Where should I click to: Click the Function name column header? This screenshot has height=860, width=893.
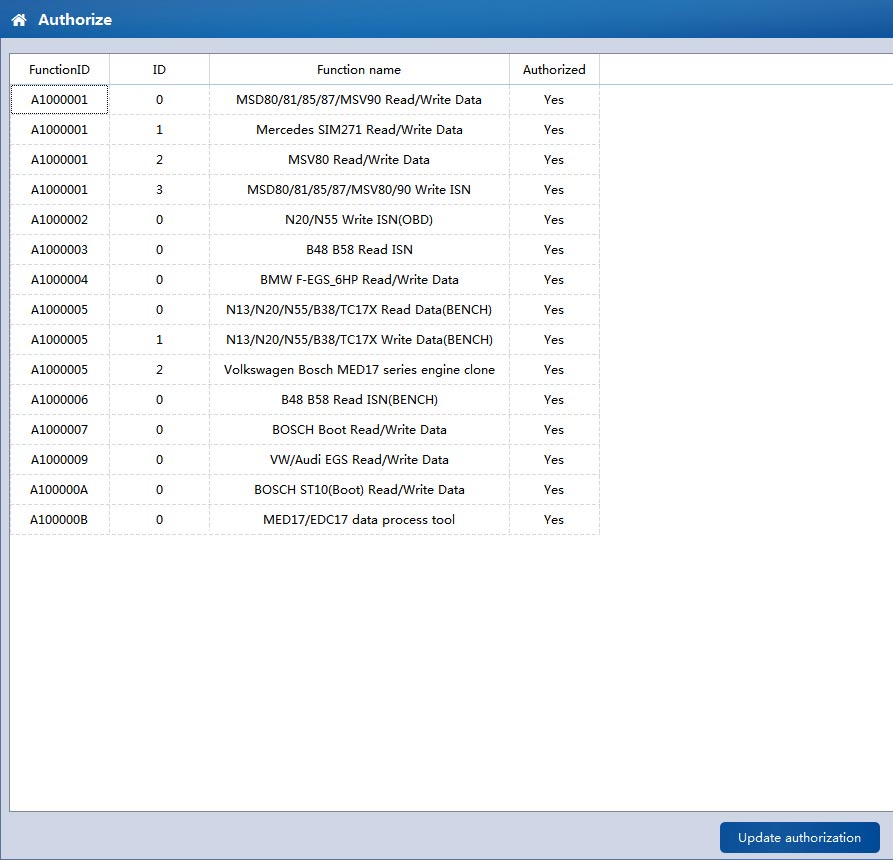pos(359,70)
